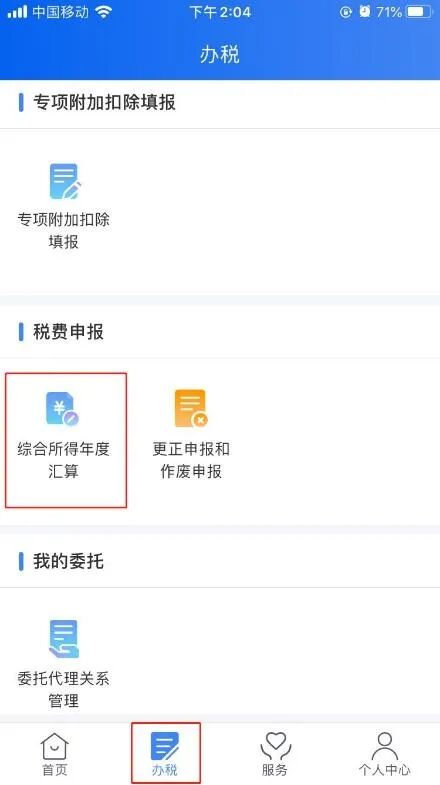440x785 pixels.
Task: Tap the 首页 house icon
Action: tap(54, 746)
